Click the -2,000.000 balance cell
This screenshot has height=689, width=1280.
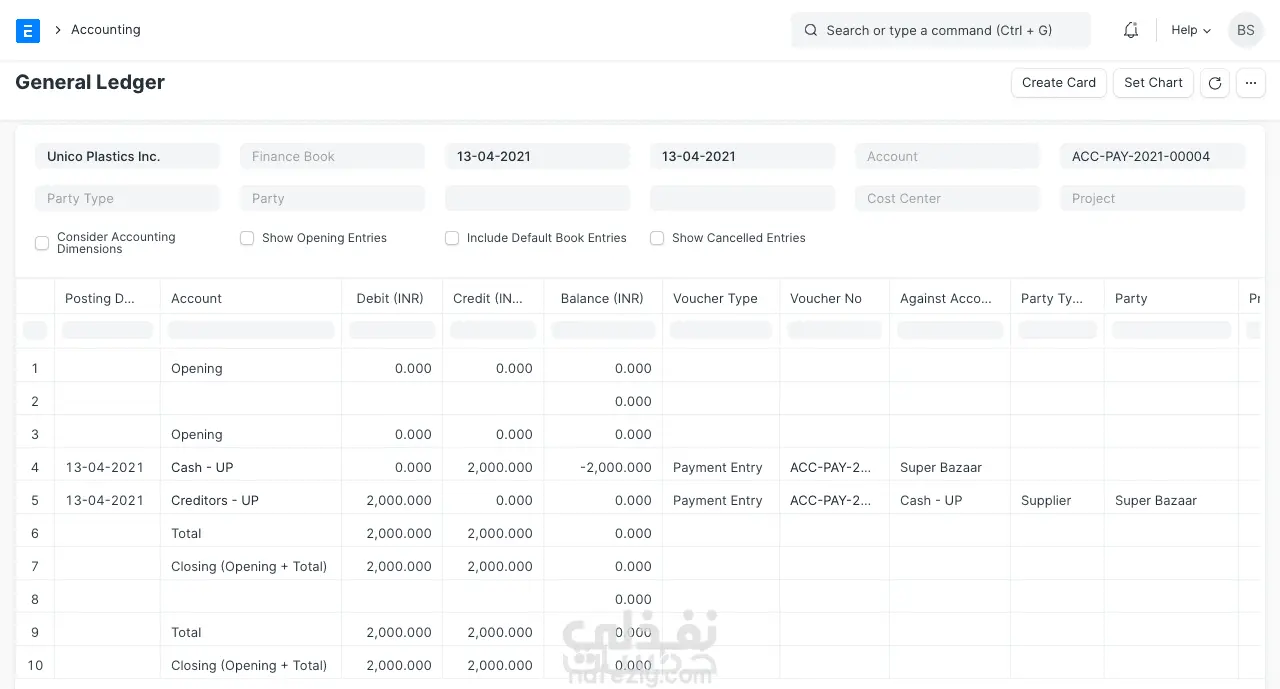(x=603, y=467)
